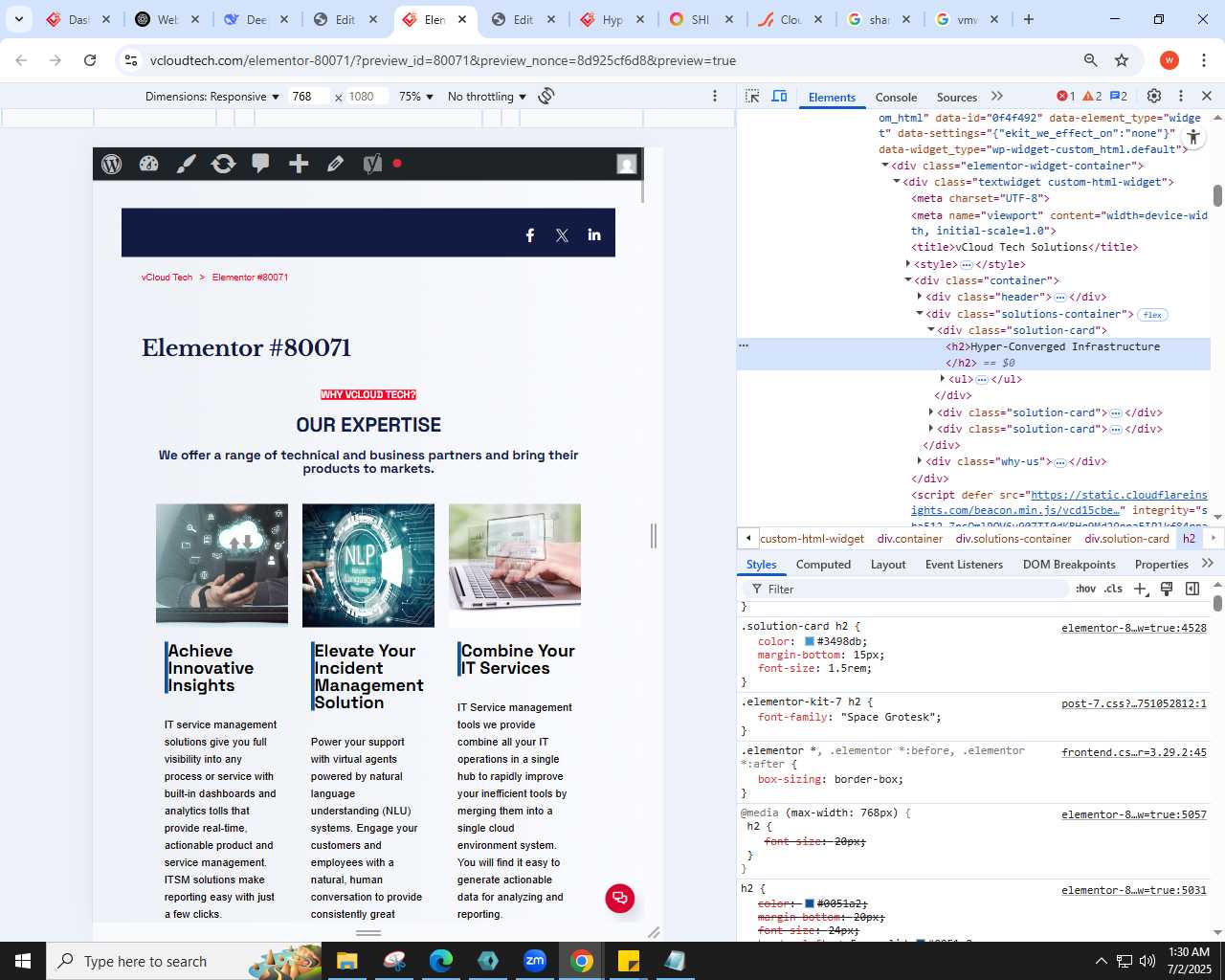Bookmark this page with star icon
1225x980 pixels.
[x=1122, y=60]
